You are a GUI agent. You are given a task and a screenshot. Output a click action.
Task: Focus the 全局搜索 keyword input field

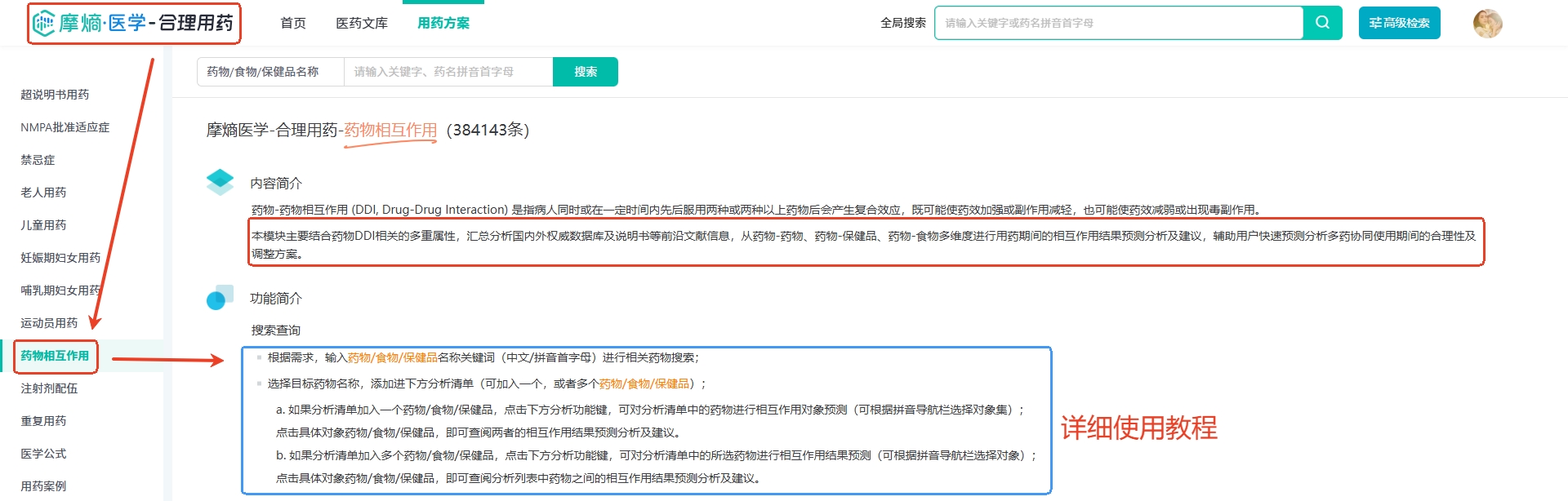click(1119, 23)
